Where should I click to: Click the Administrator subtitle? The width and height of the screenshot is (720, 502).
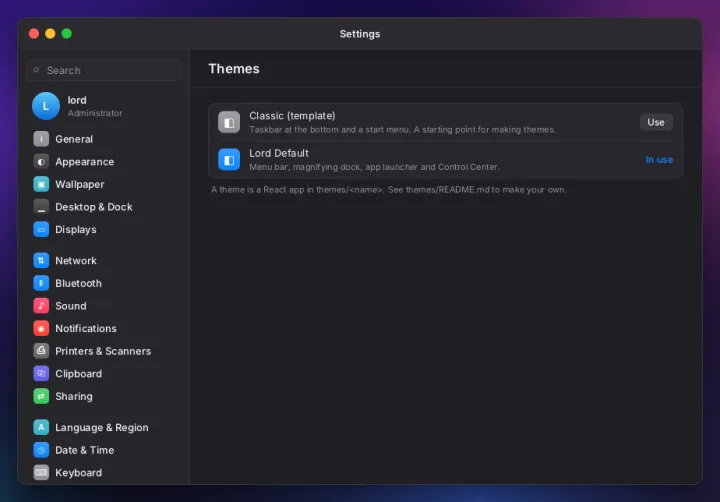click(95, 113)
